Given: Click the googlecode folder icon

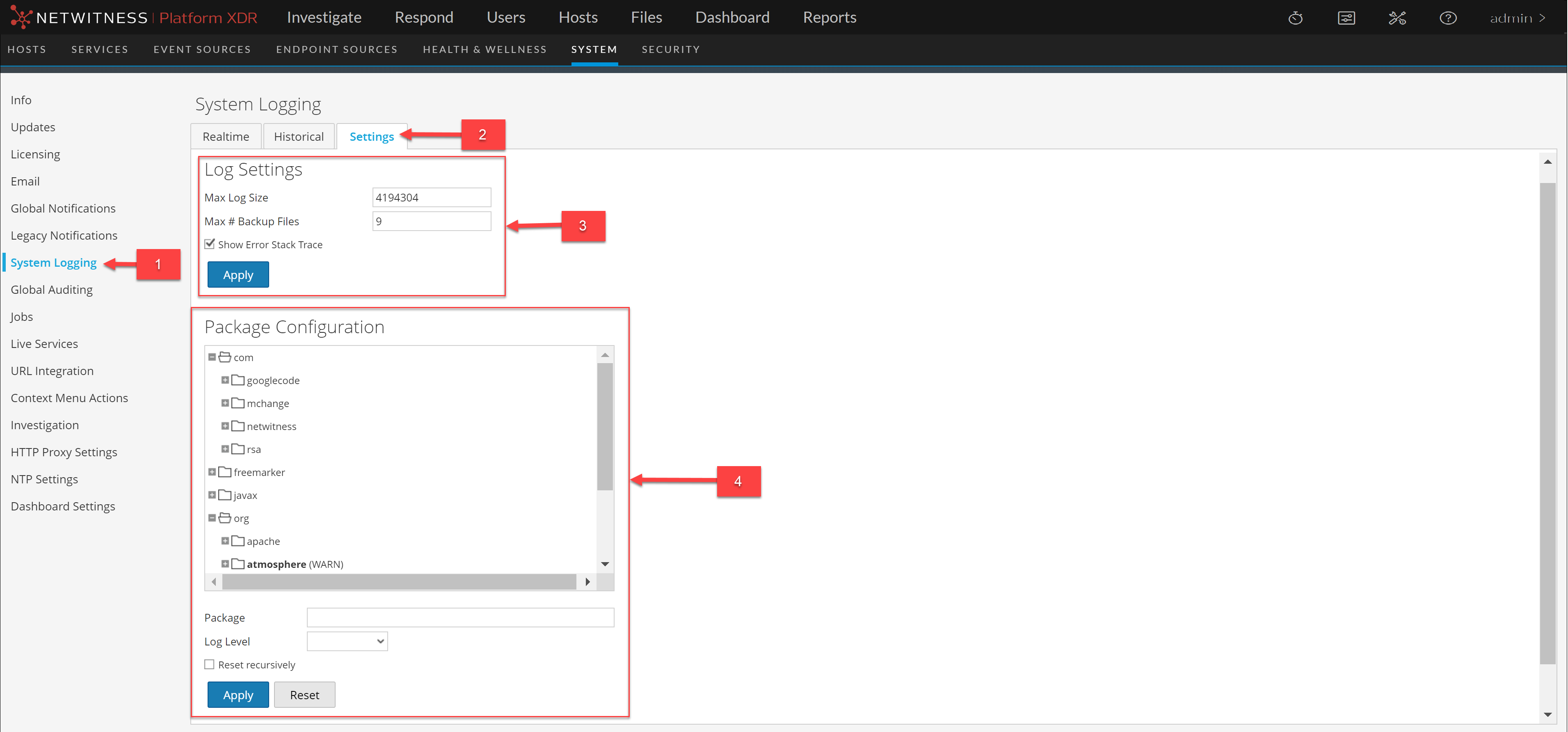Looking at the screenshot, I should click(x=238, y=380).
